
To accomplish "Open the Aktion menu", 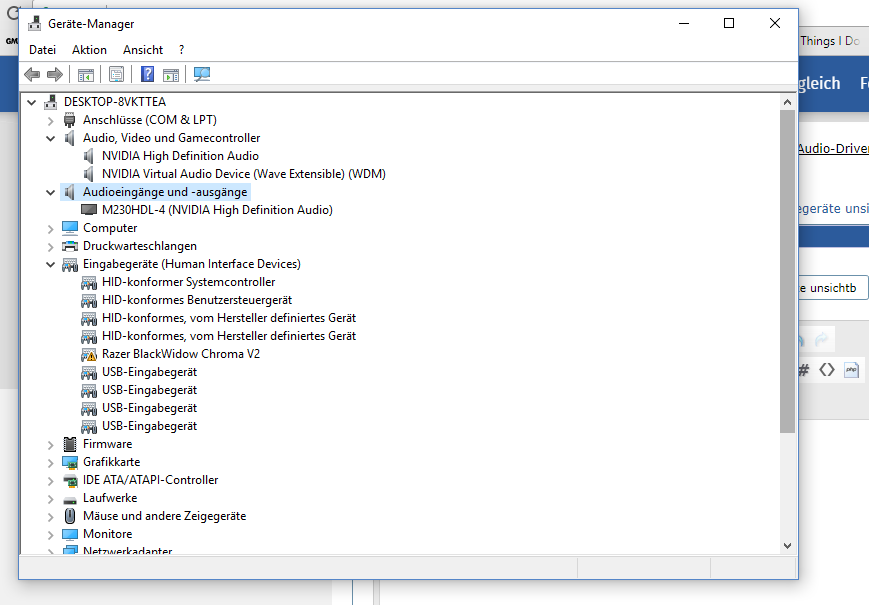I will (x=89, y=50).
